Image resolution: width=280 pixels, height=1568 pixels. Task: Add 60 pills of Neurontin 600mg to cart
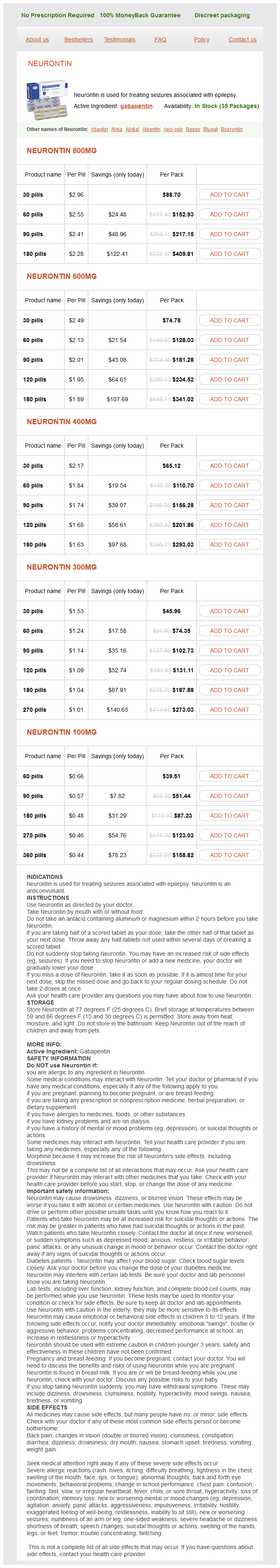click(x=230, y=340)
